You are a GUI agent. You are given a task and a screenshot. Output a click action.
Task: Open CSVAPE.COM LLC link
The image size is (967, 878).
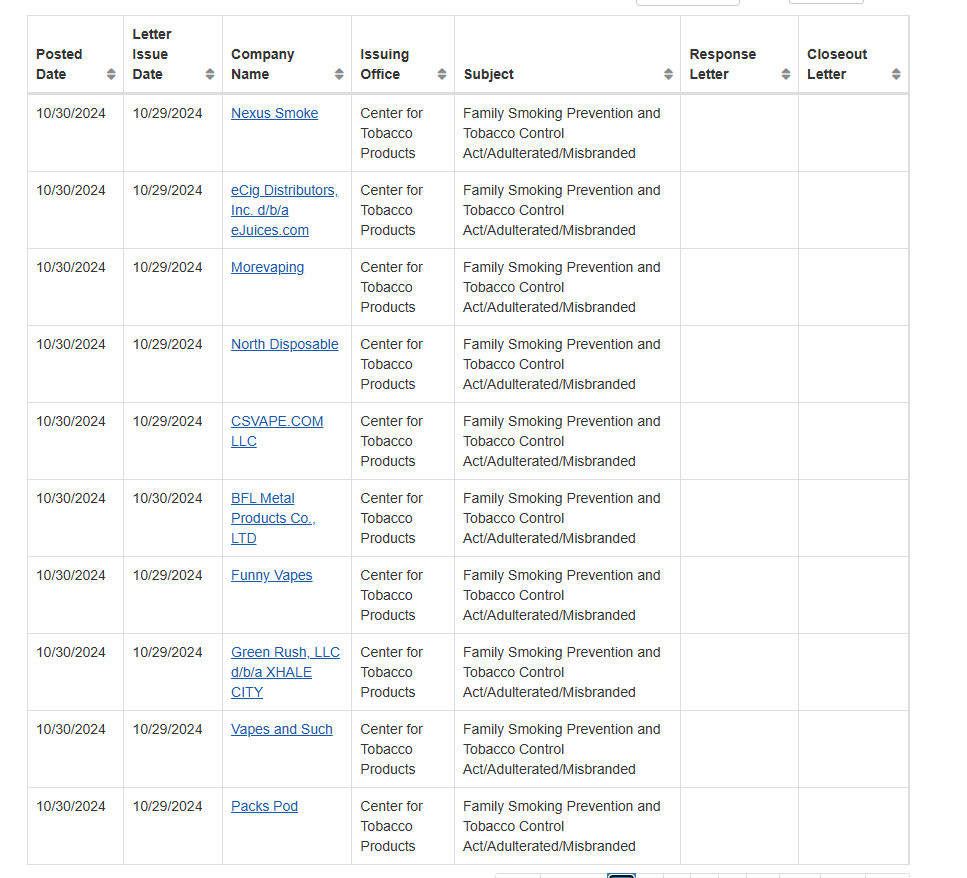click(x=277, y=431)
